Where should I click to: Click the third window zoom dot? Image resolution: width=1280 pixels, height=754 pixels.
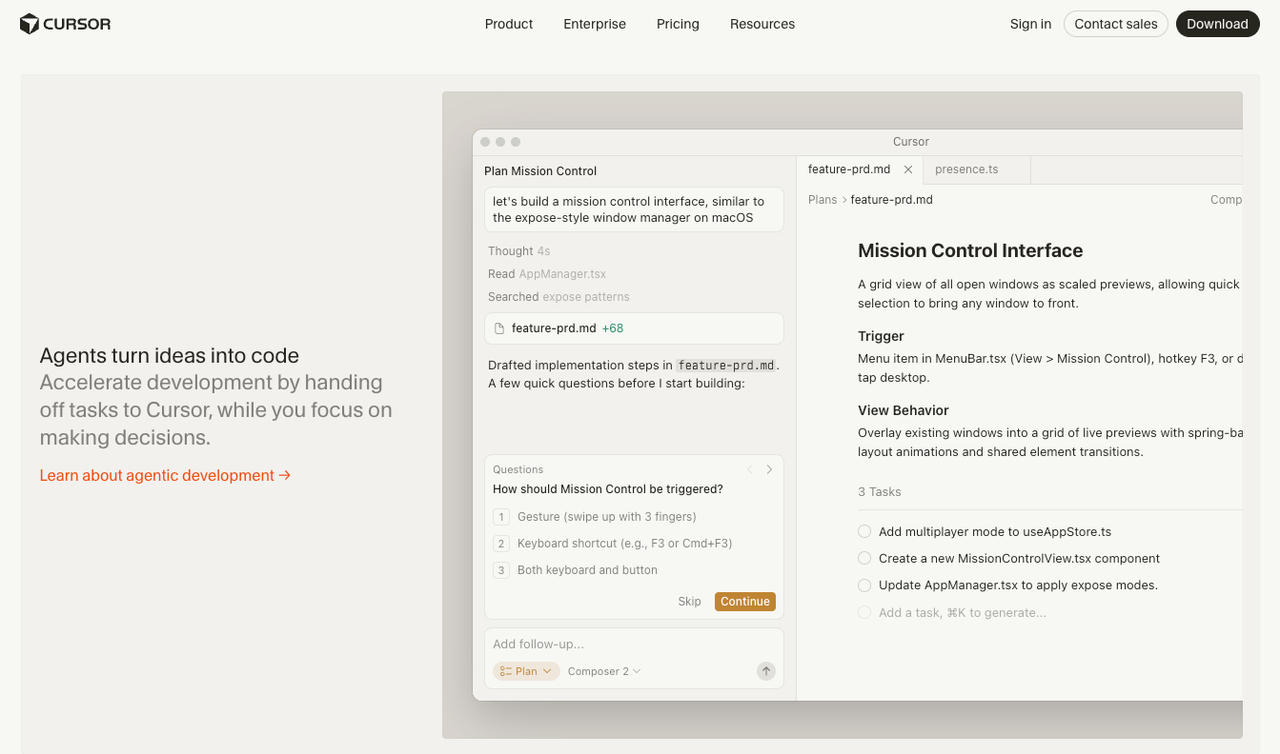[516, 142]
